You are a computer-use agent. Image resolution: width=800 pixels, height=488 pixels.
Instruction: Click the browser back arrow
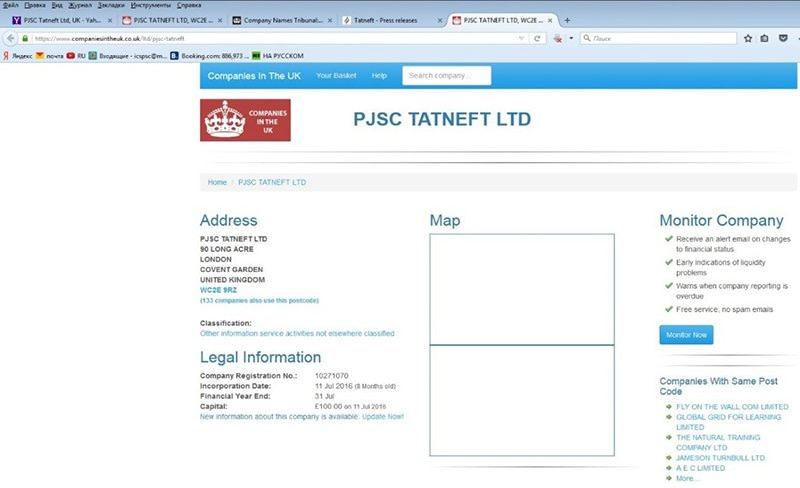pos(10,38)
